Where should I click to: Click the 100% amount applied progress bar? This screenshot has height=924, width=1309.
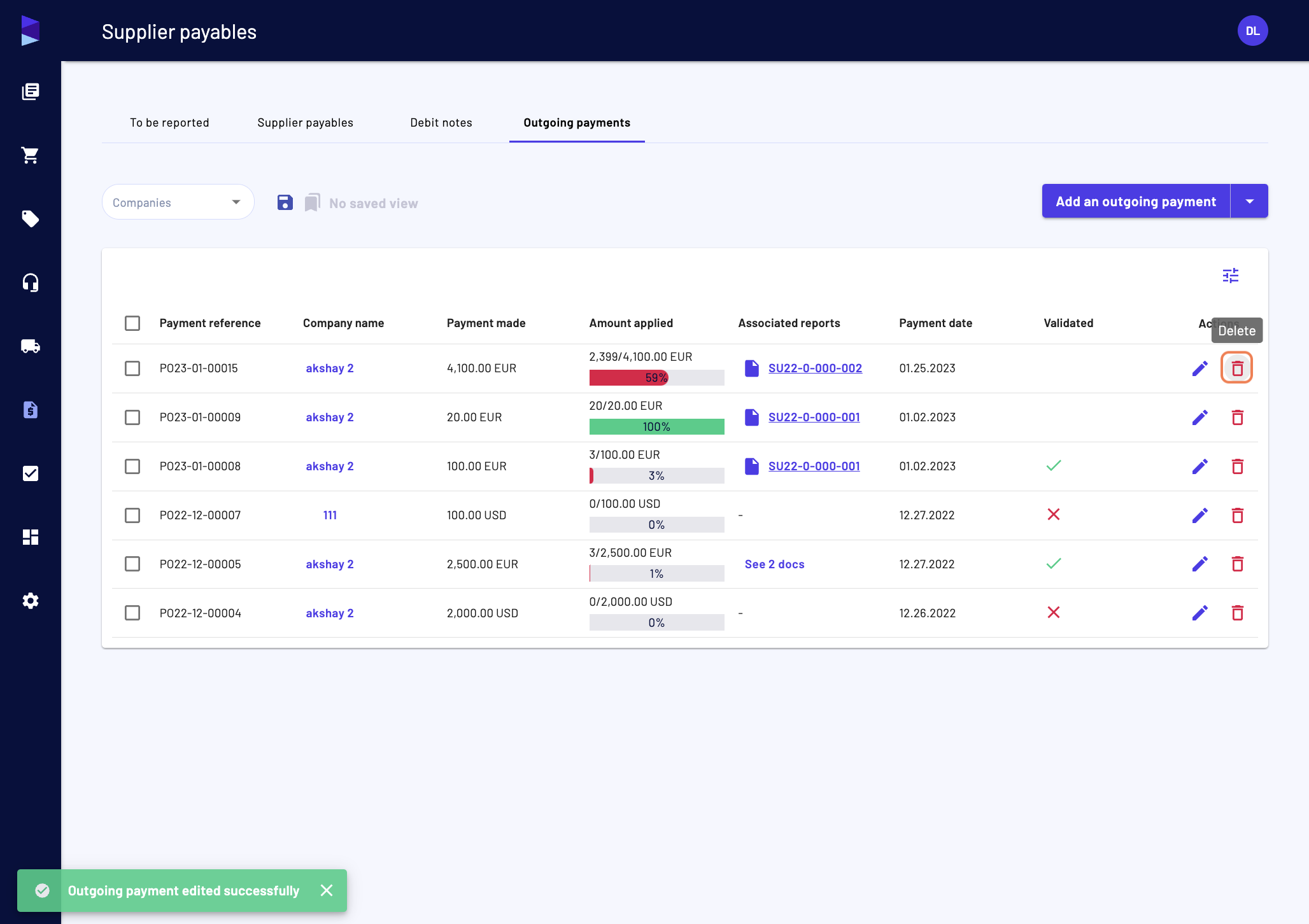[656, 427]
